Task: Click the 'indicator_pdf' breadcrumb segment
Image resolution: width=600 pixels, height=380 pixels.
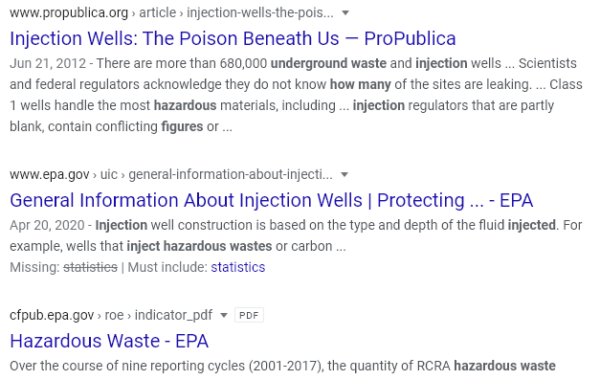Action: [x=173, y=315]
